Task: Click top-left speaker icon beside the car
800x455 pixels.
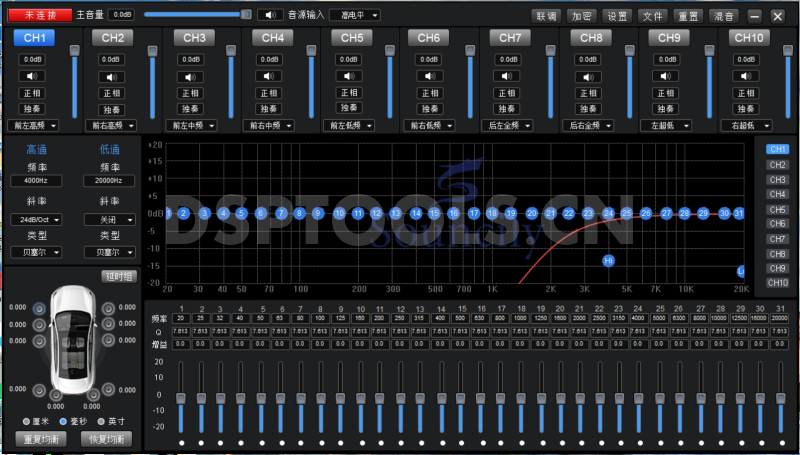Action: [39, 309]
